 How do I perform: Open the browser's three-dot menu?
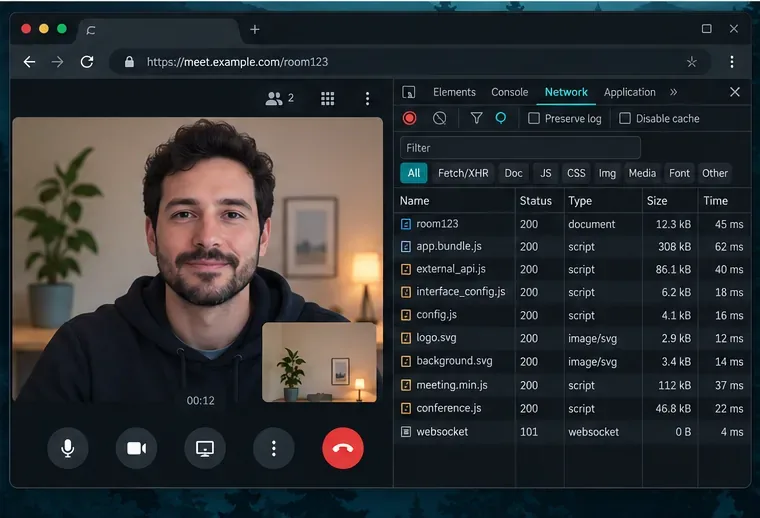(x=732, y=62)
